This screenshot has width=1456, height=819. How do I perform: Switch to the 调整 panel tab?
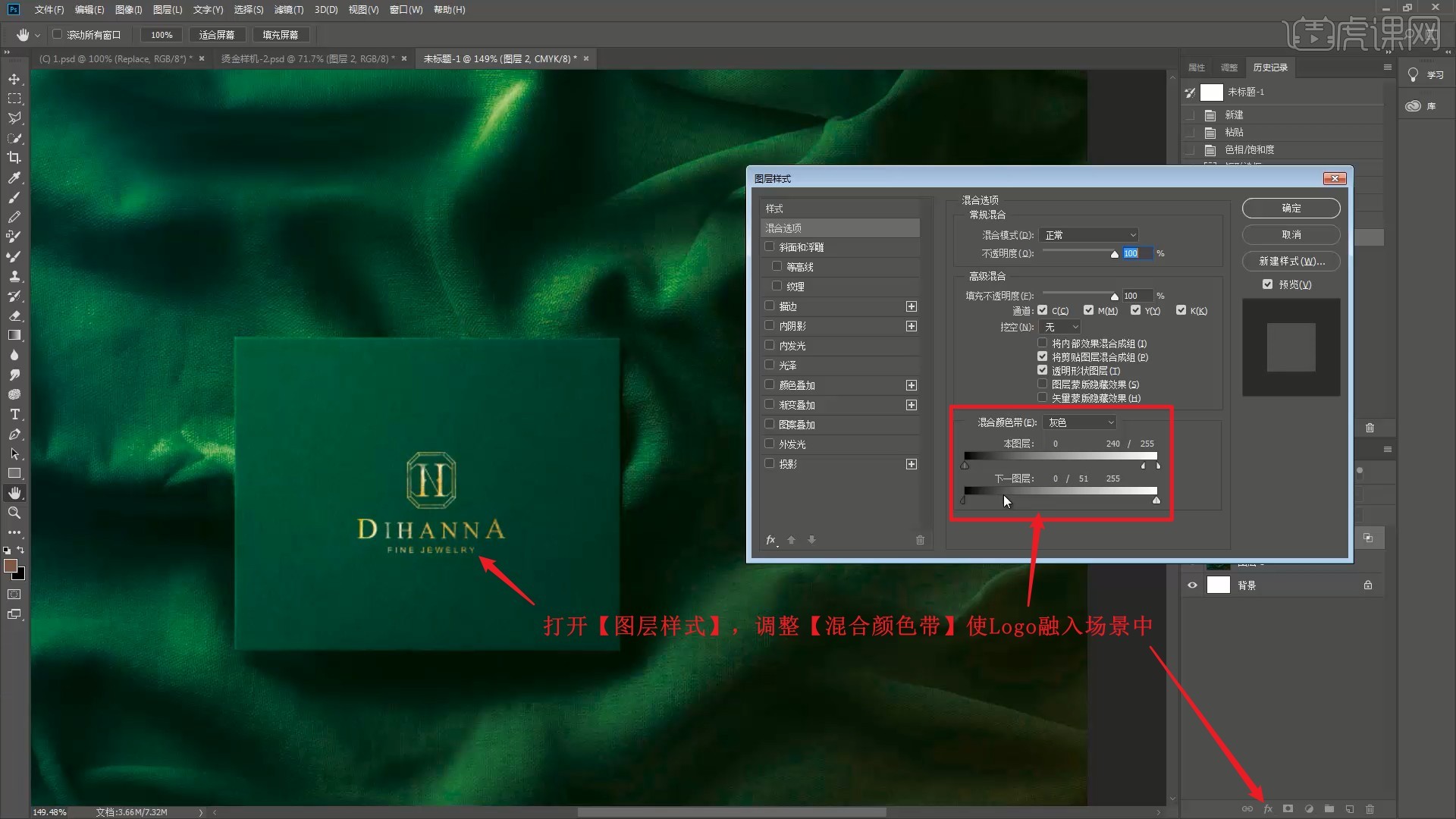pos(1229,67)
